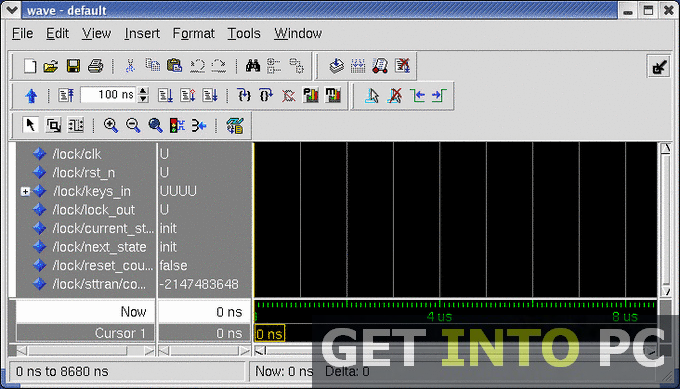Open the File menu

coord(22,33)
